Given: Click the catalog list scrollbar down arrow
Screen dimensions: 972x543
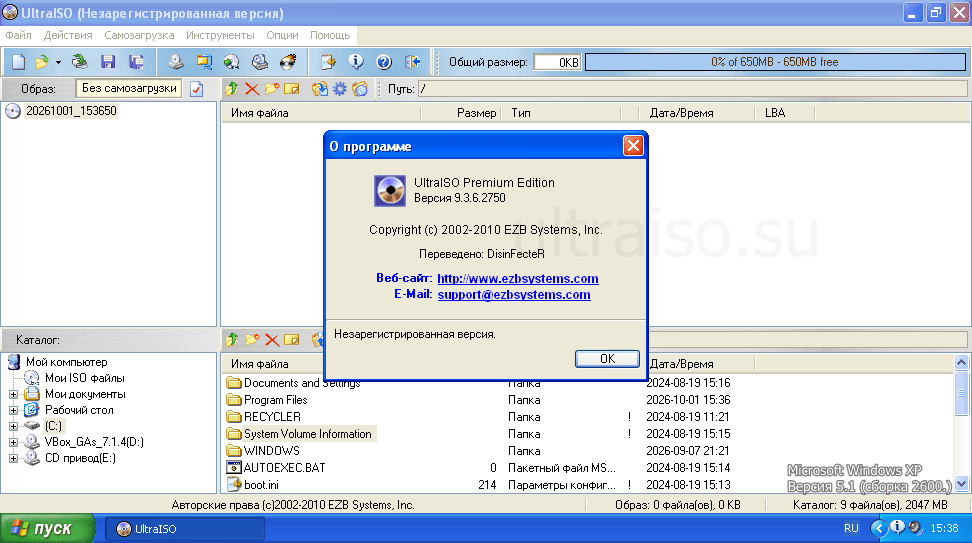Looking at the screenshot, I should click(x=961, y=484).
